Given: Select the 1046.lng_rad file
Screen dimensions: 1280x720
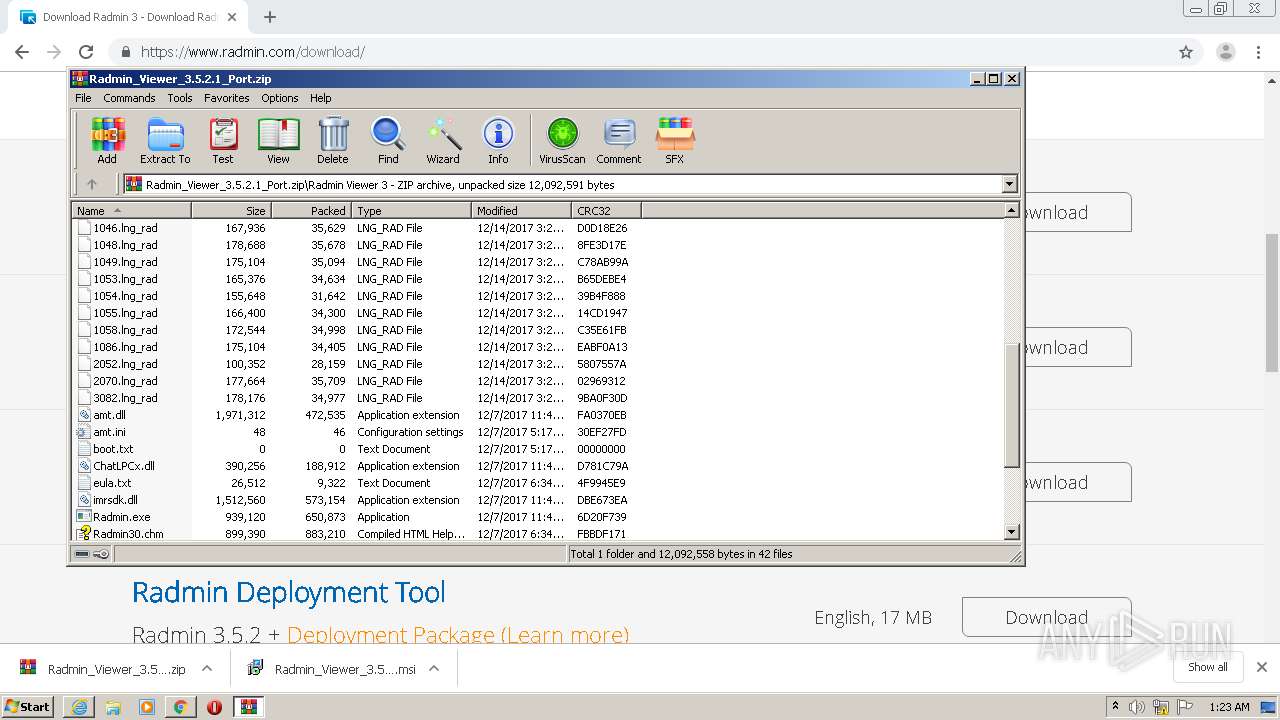Looking at the screenshot, I should [x=125, y=228].
